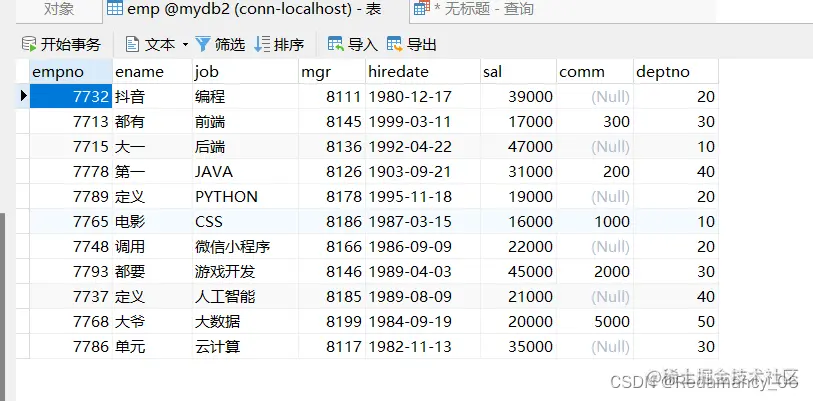Click the hiredate column header

tap(423, 72)
